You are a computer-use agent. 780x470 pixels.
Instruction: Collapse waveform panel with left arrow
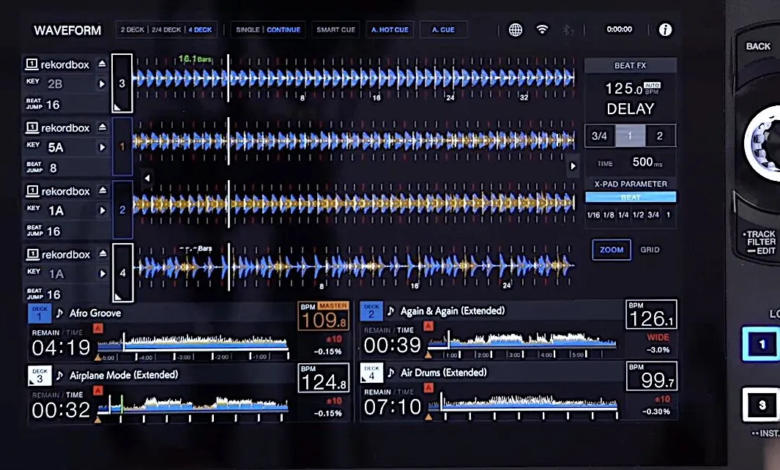(147, 178)
